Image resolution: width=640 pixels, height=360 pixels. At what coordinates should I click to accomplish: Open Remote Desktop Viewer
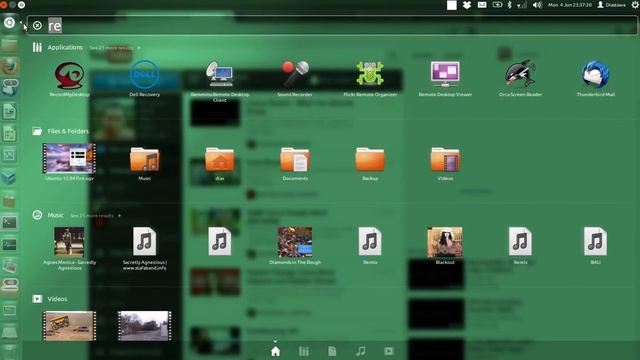coord(445,79)
